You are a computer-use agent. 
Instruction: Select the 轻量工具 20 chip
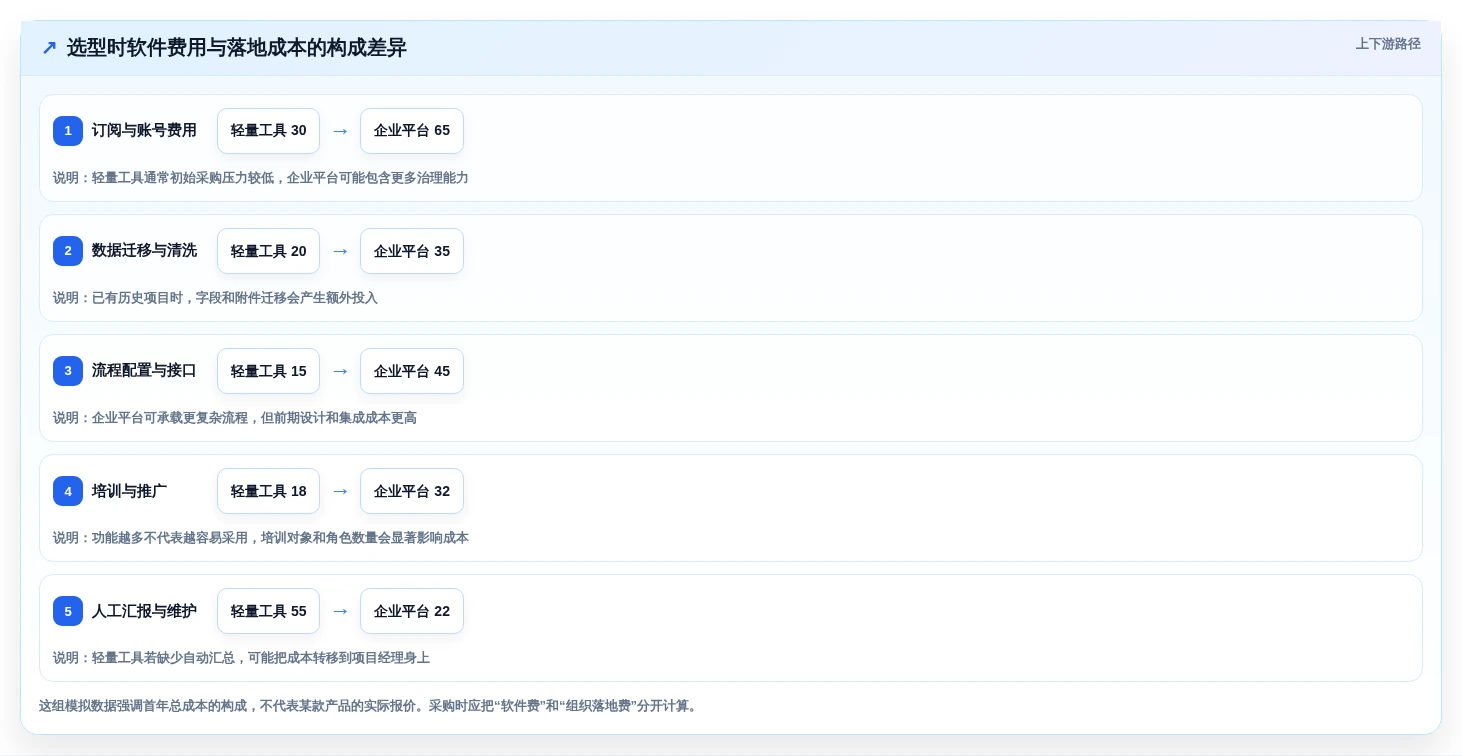point(268,251)
